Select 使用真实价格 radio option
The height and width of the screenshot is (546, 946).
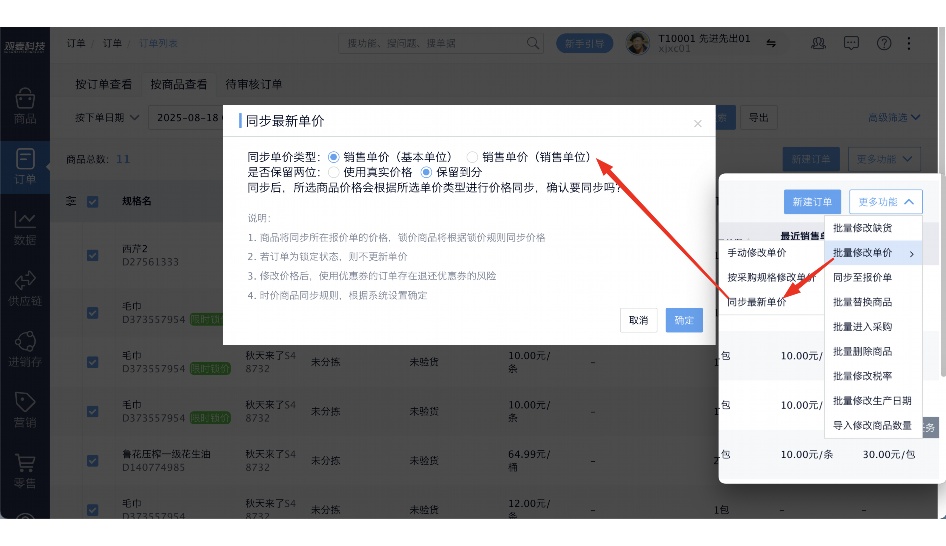point(335,172)
